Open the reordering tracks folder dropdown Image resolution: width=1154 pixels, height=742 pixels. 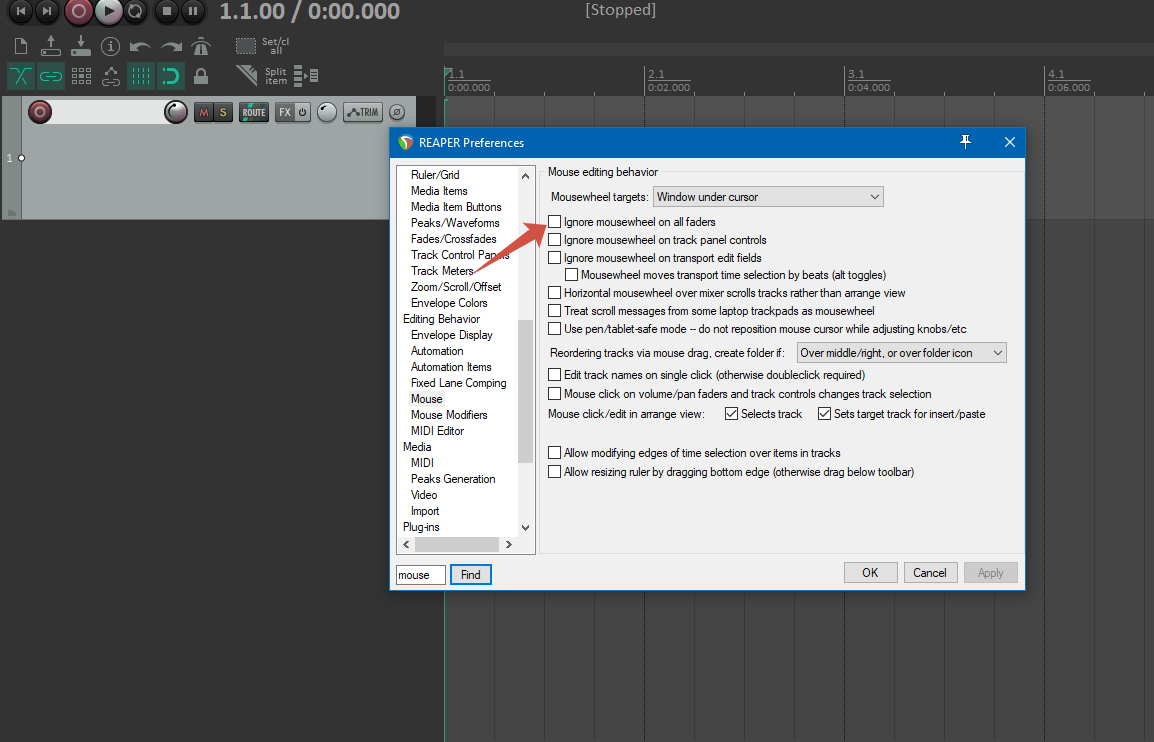pyautogui.click(x=902, y=353)
